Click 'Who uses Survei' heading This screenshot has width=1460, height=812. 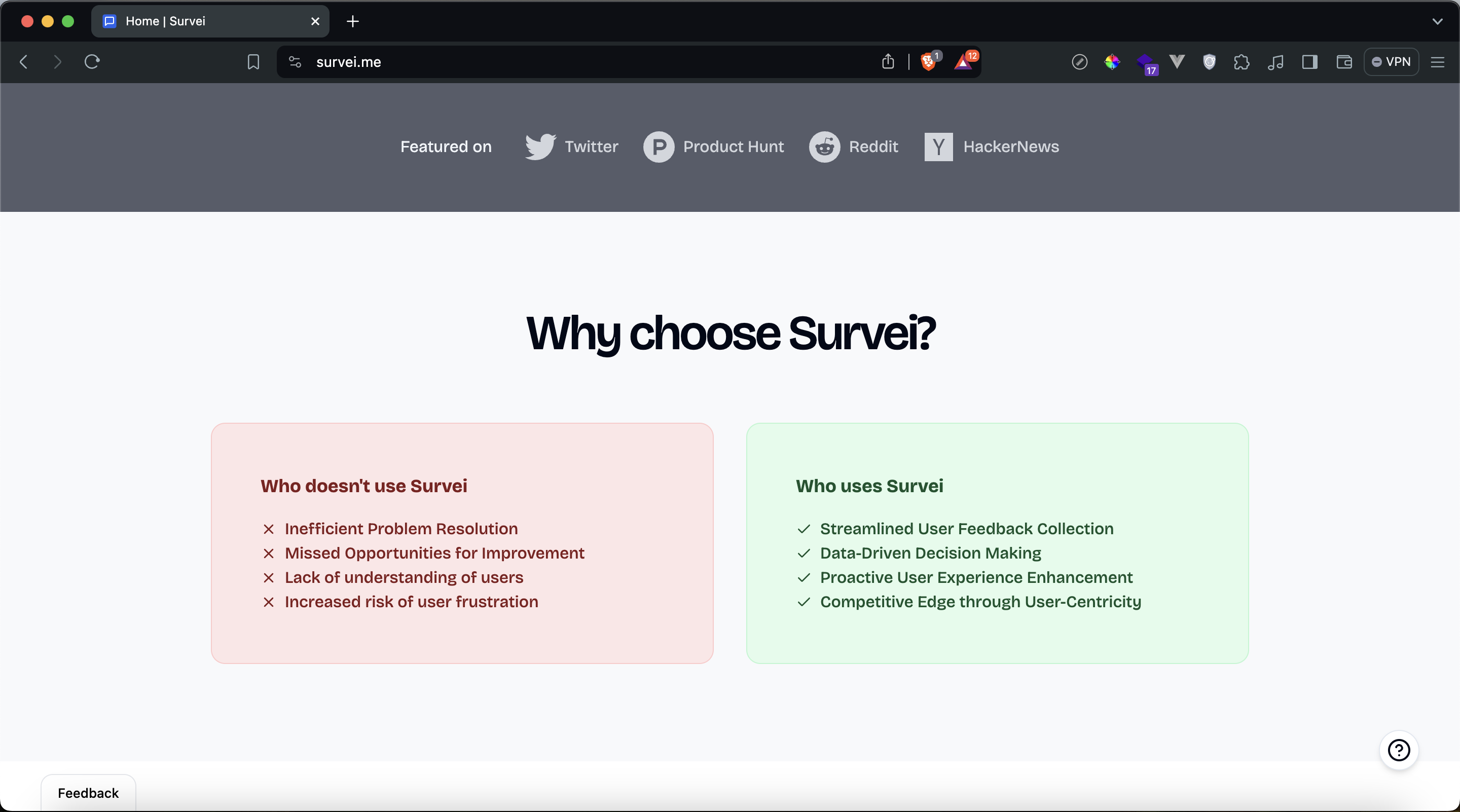click(869, 486)
